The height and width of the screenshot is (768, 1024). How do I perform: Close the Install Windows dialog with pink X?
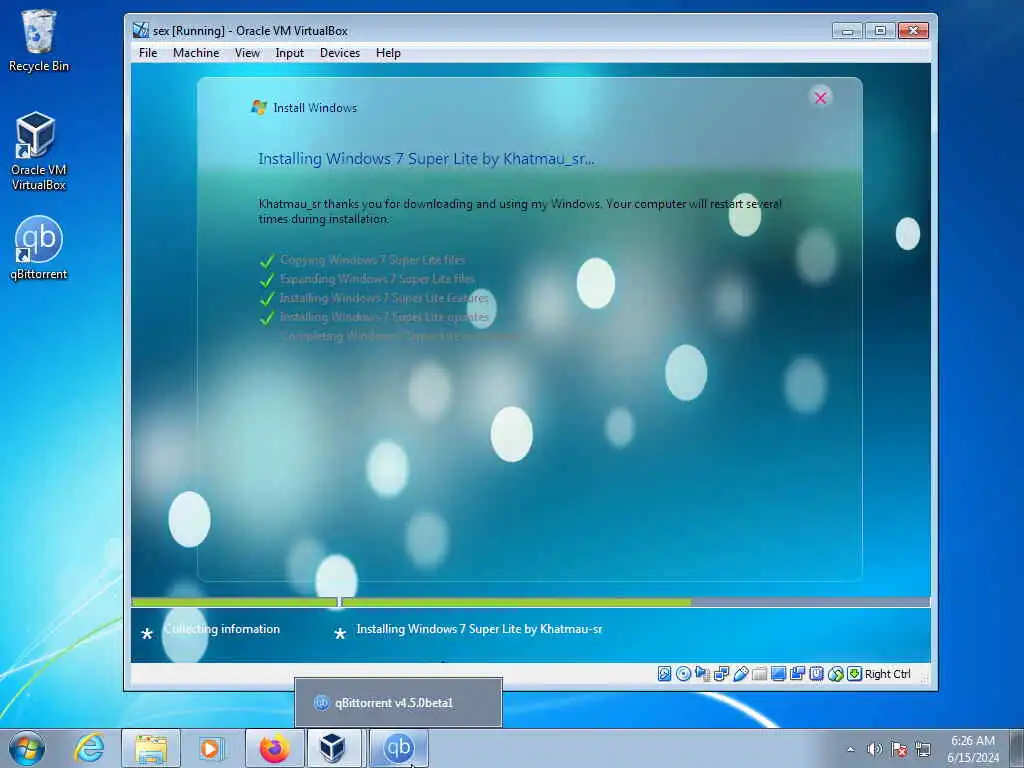(820, 97)
